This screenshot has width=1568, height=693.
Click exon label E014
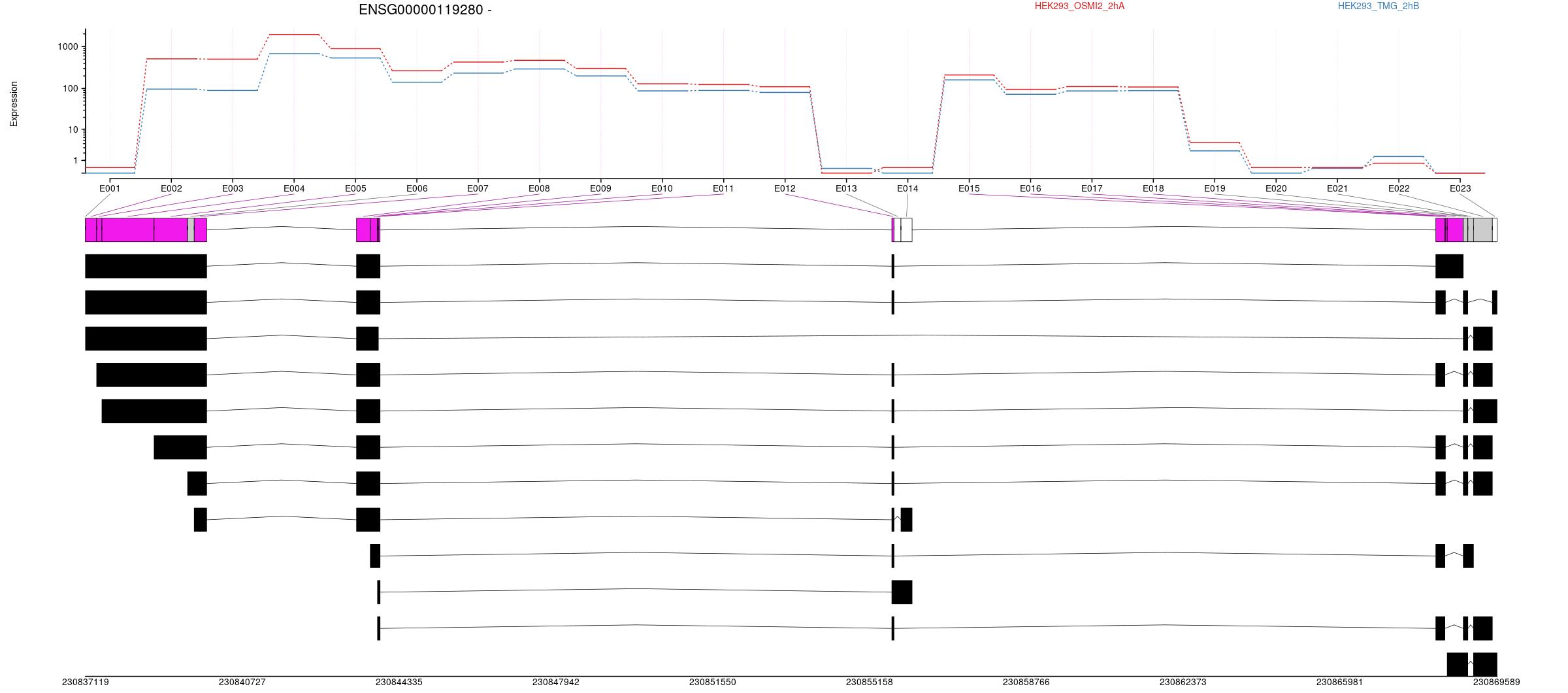pyautogui.click(x=907, y=188)
